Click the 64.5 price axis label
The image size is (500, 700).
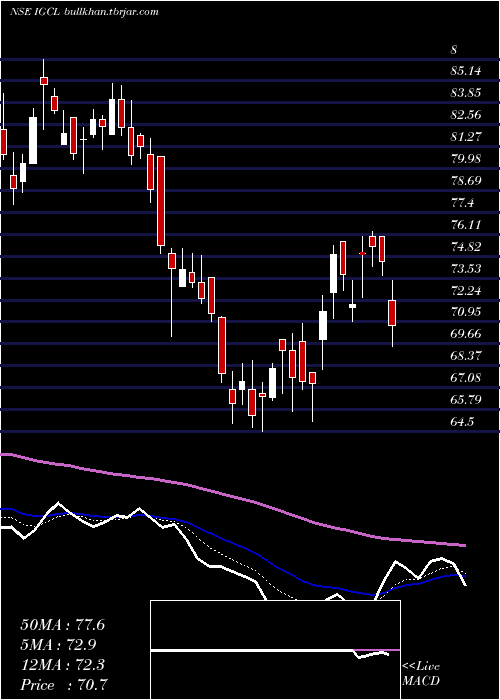click(462, 421)
